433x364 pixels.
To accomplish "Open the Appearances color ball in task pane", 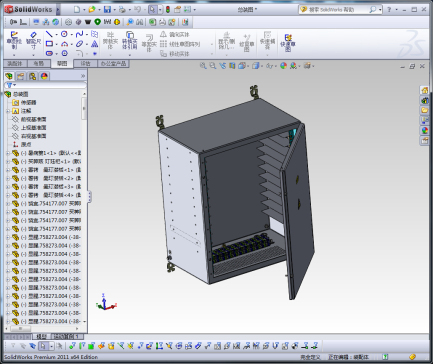I will point(424,130).
